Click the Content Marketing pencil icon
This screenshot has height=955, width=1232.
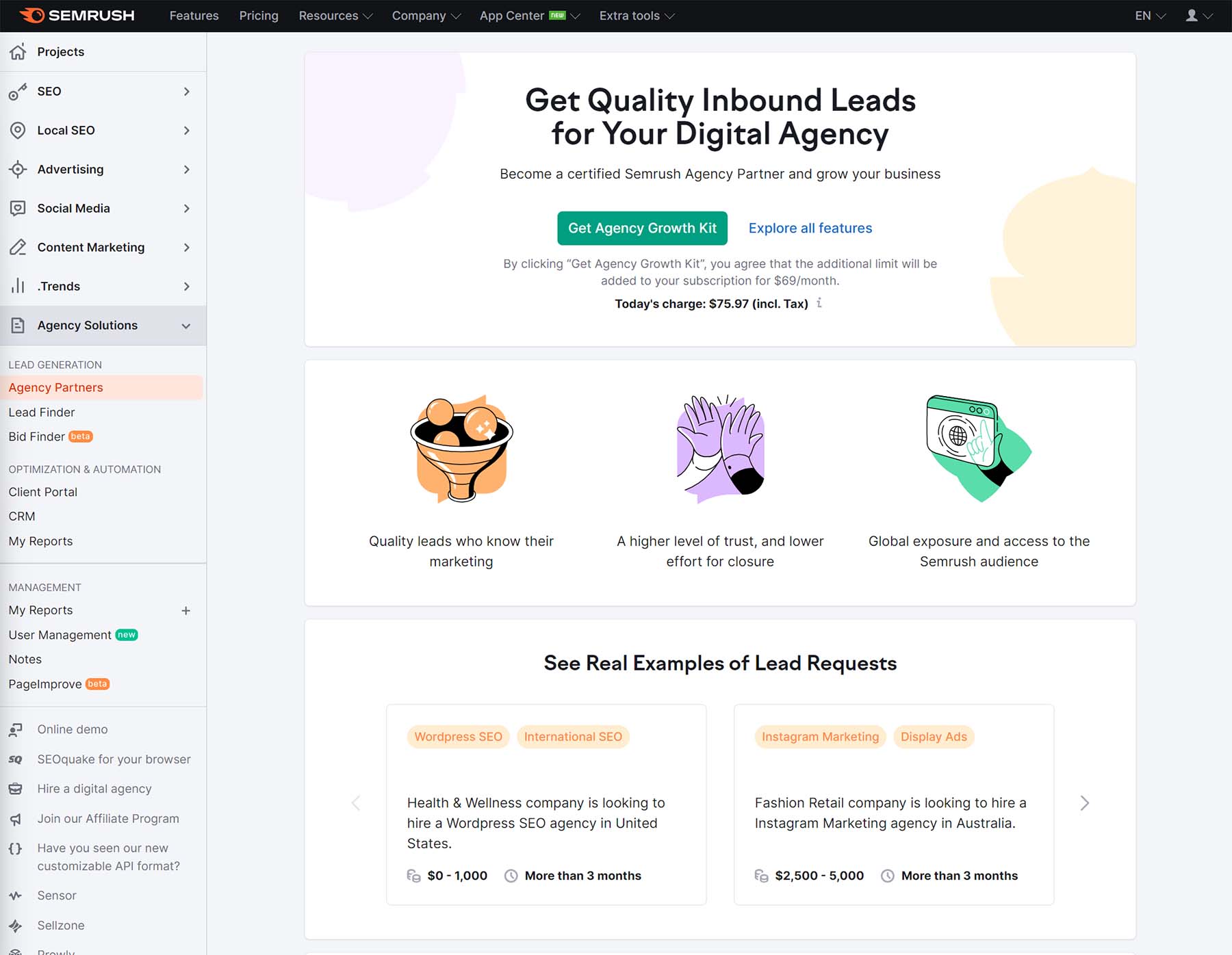(x=18, y=247)
